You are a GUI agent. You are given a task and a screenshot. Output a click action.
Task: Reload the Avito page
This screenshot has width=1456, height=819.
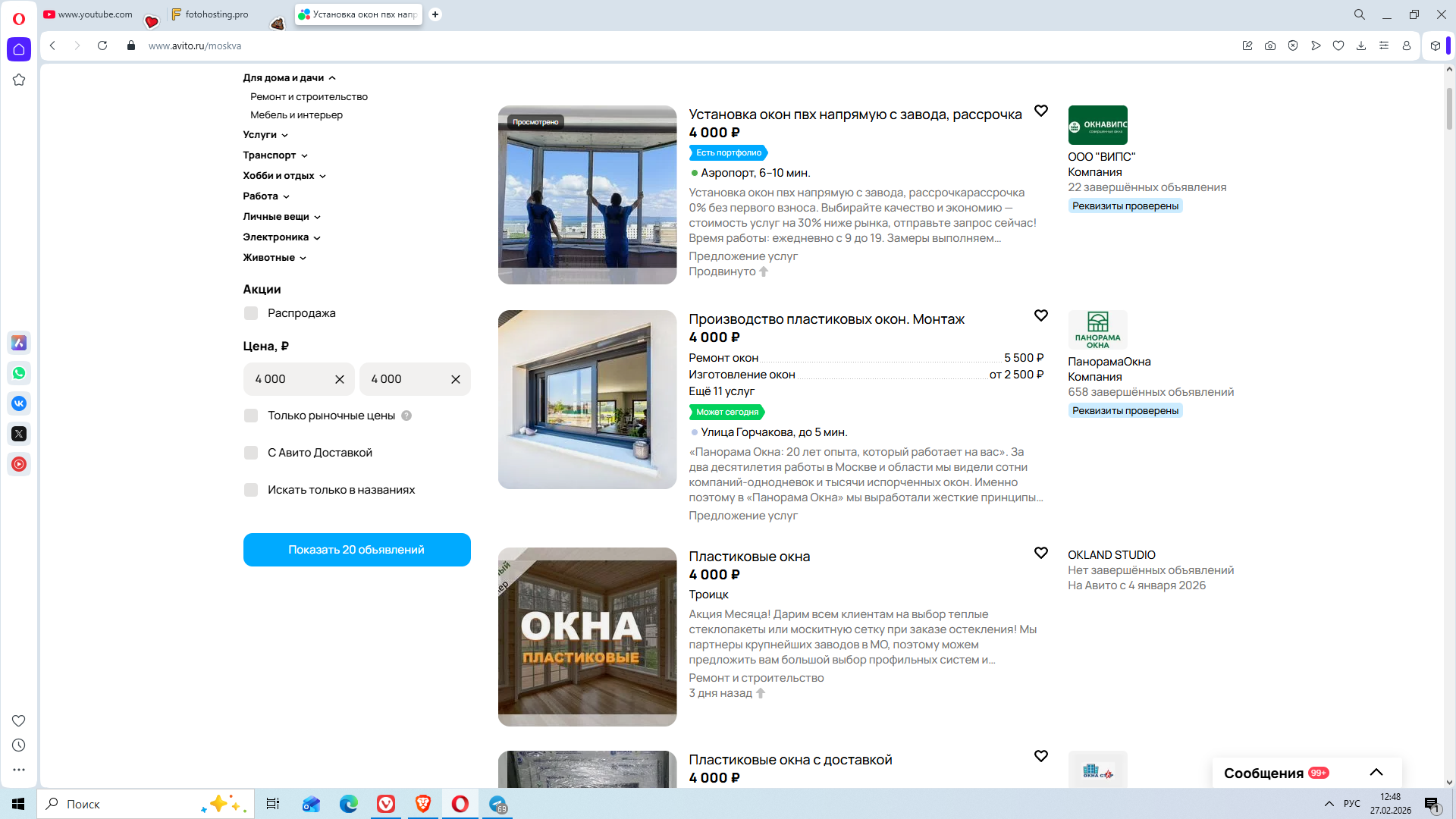tap(102, 45)
